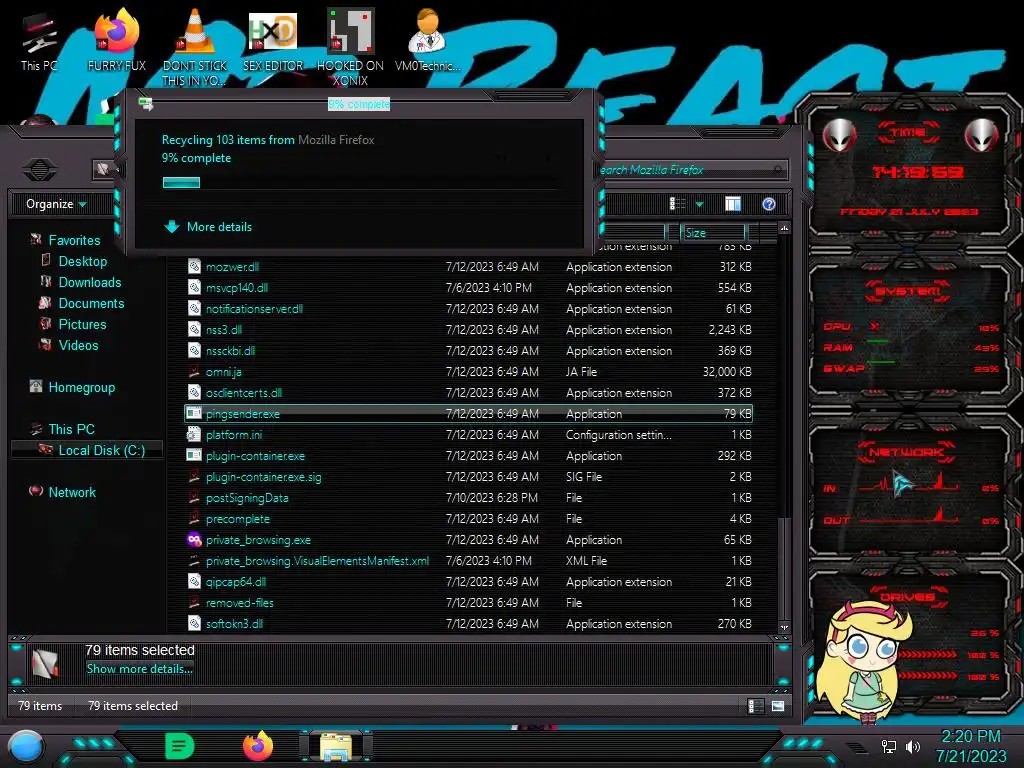The width and height of the screenshot is (1024, 768).
Task: Select the plugin-container.exe.sig file
Action: tap(468, 477)
